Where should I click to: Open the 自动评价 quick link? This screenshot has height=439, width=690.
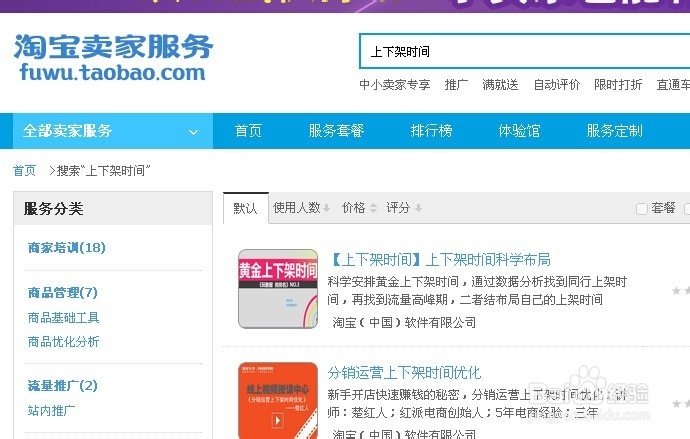pos(557,84)
